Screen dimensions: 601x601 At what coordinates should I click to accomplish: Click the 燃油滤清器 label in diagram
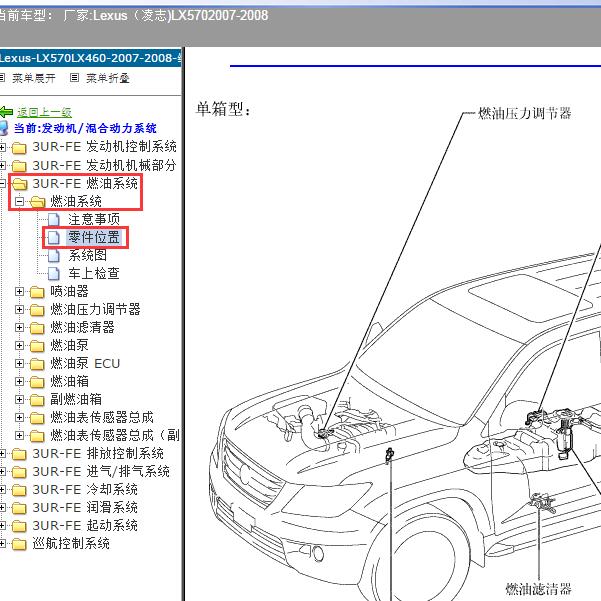click(x=539, y=589)
